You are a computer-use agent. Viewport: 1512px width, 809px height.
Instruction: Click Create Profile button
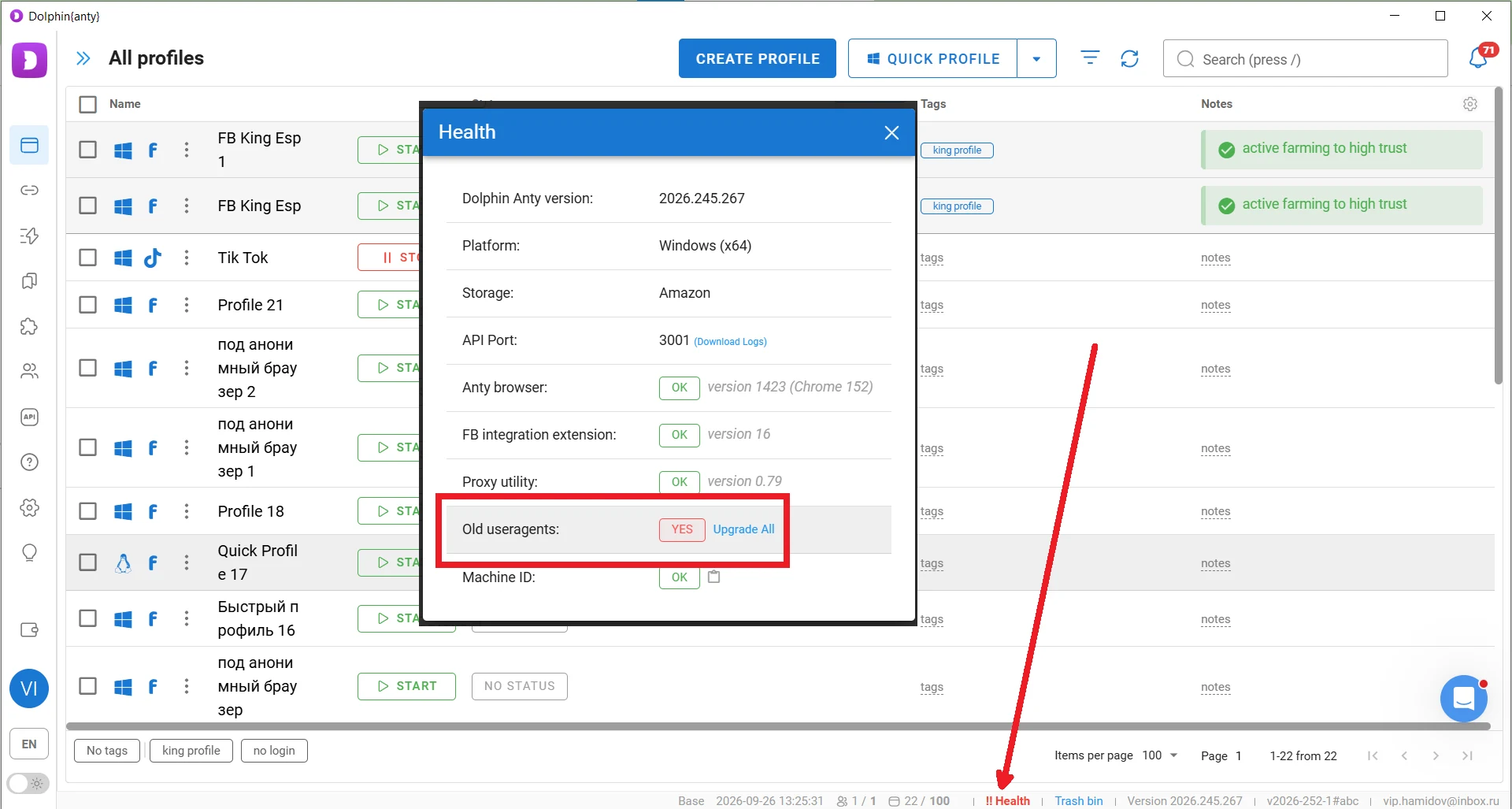pos(758,58)
